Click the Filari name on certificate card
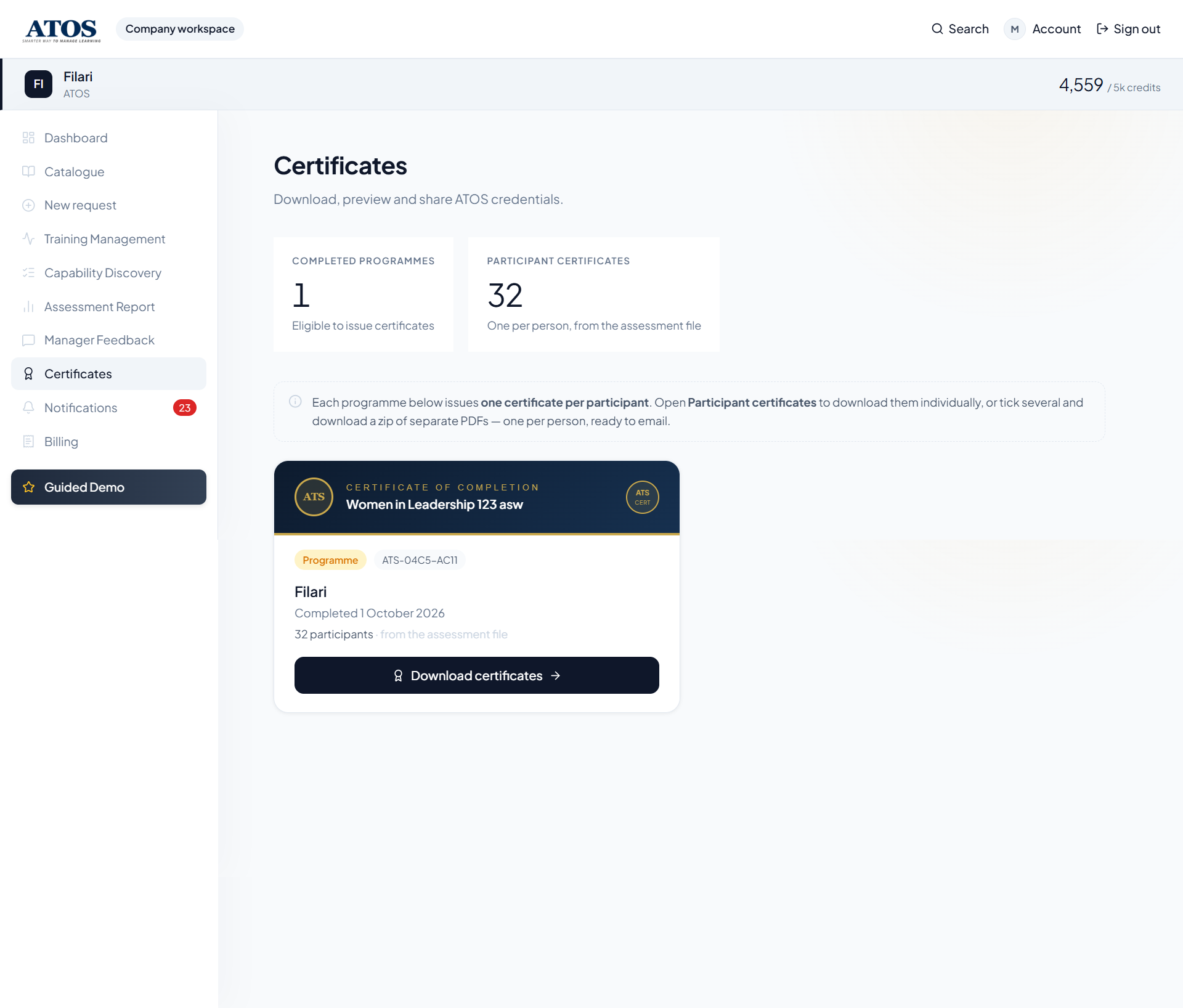 (x=311, y=592)
